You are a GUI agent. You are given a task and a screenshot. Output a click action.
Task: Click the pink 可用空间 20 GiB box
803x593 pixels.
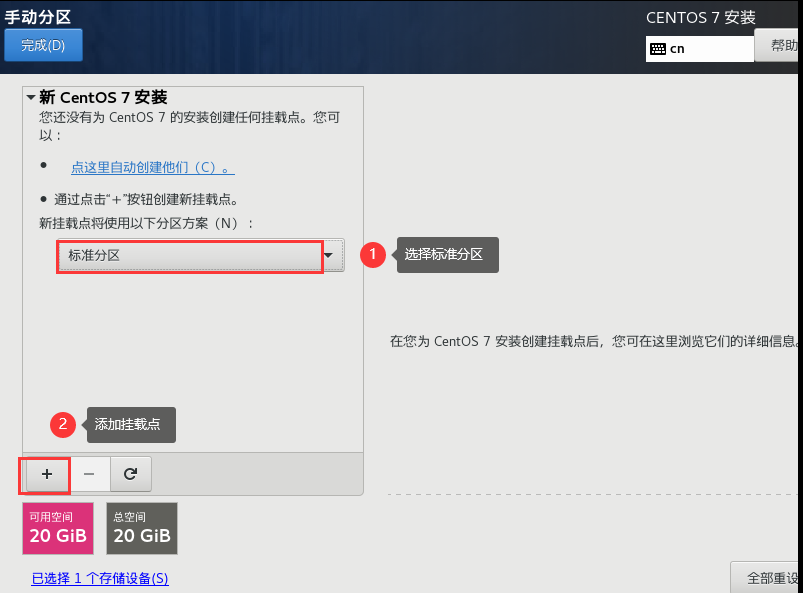click(x=58, y=528)
